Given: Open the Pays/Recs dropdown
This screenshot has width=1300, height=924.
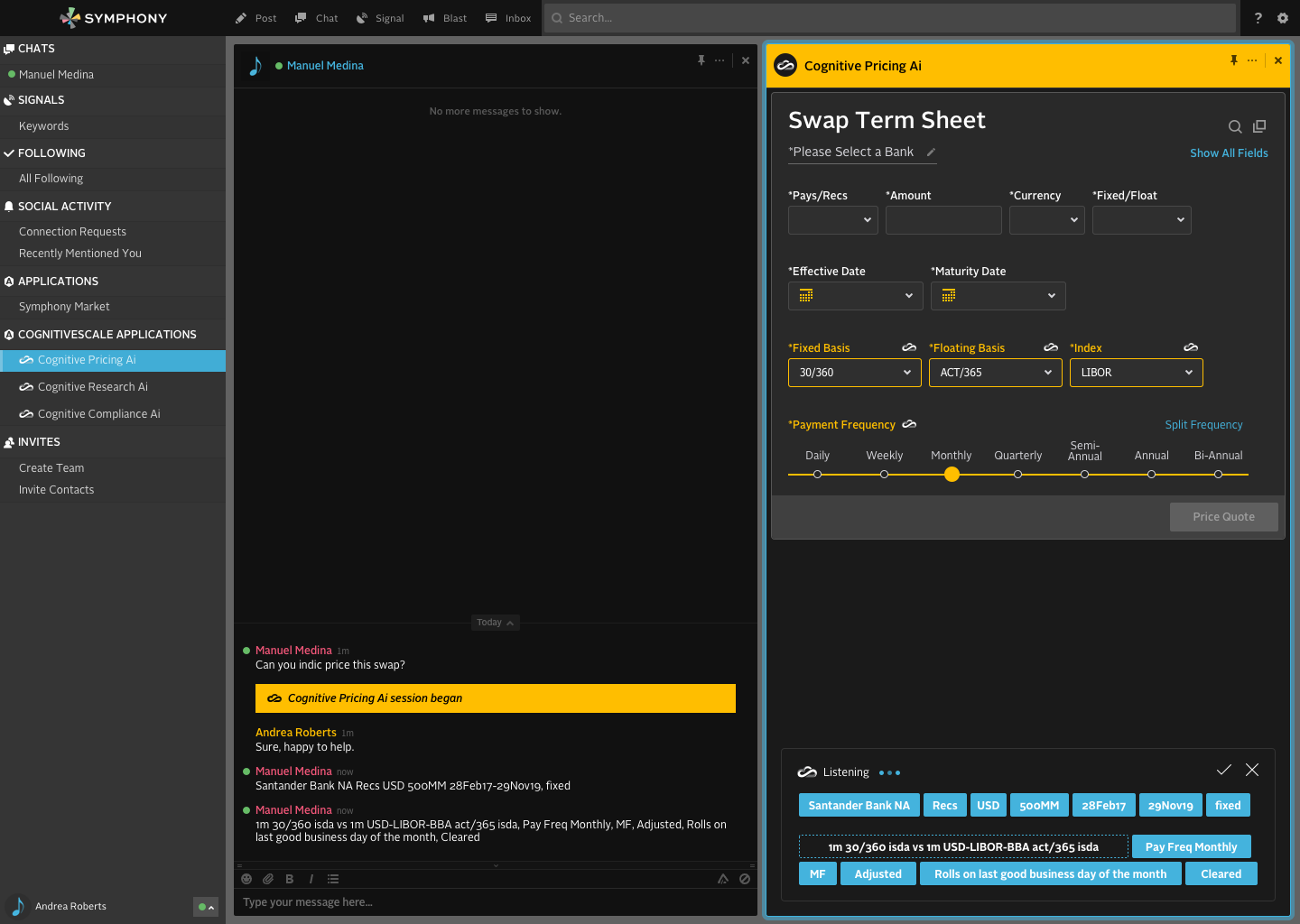Looking at the screenshot, I should point(833,220).
